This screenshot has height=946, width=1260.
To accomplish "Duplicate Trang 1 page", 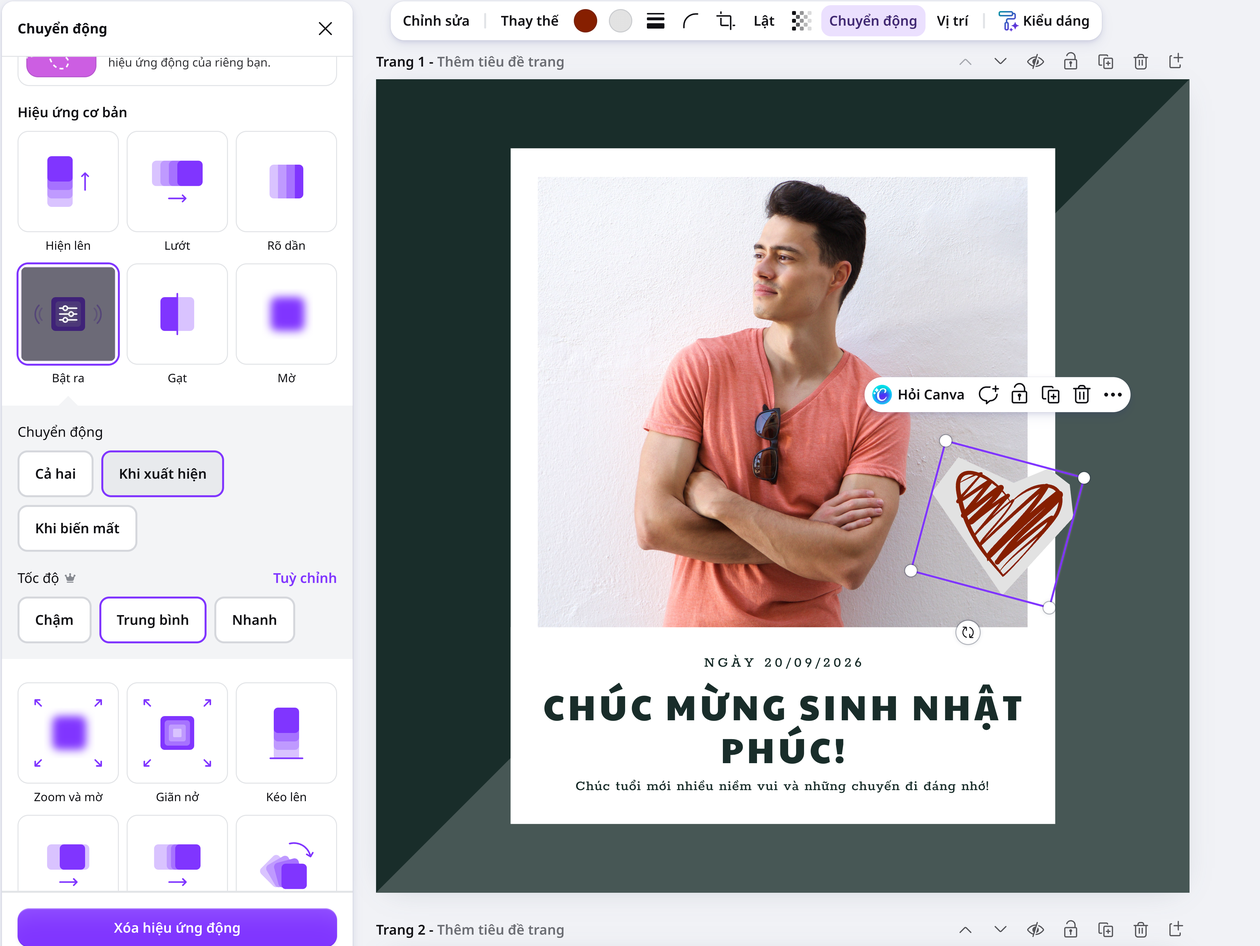I will pos(1106,62).
